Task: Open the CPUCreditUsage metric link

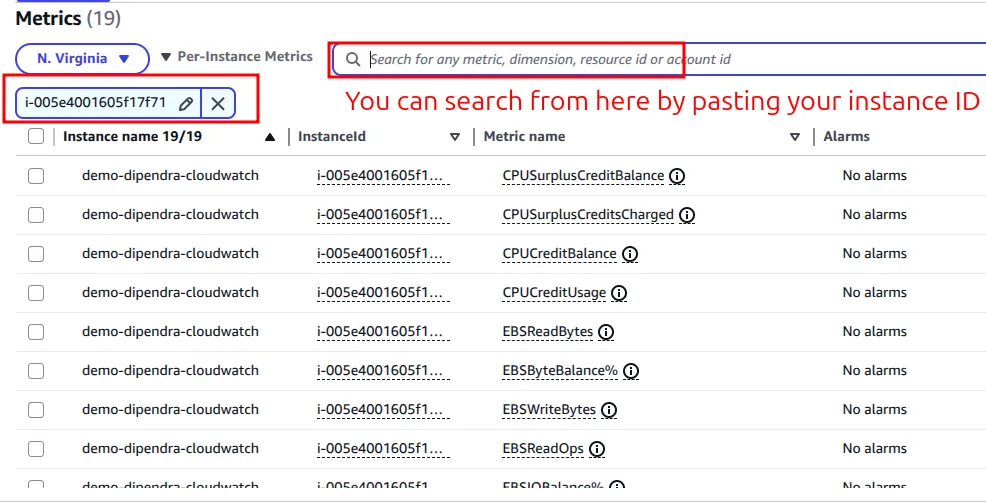Action: click(554, 293)
